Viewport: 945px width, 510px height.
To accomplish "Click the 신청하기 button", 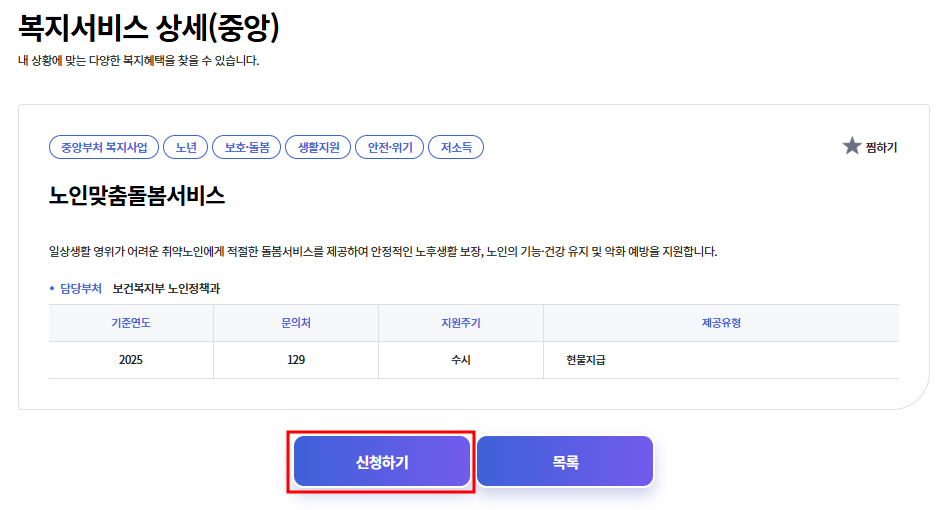I will 382,462.
